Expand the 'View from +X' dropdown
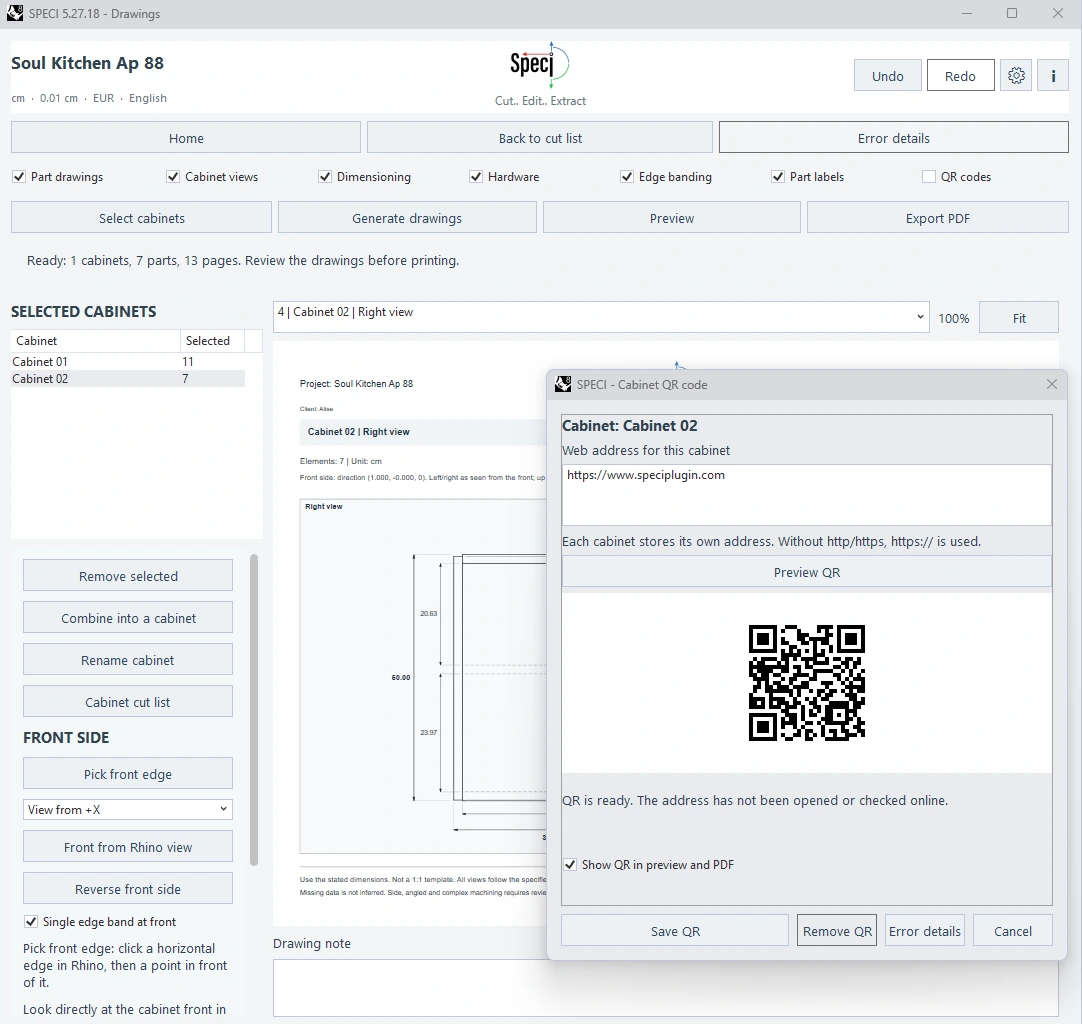Image resolution: width=1082 pixels, height=1024 pixels. (128, 809)
